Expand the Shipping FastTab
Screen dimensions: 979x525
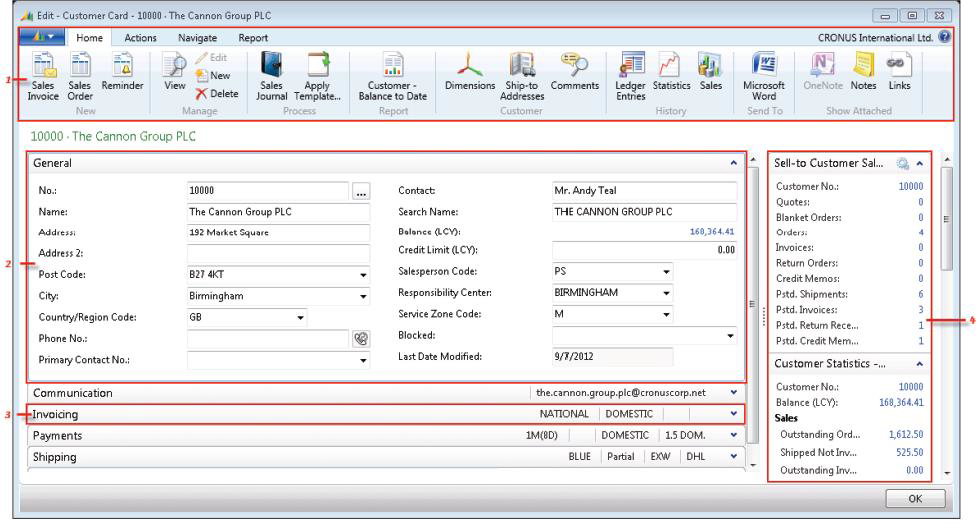[734, 456]
